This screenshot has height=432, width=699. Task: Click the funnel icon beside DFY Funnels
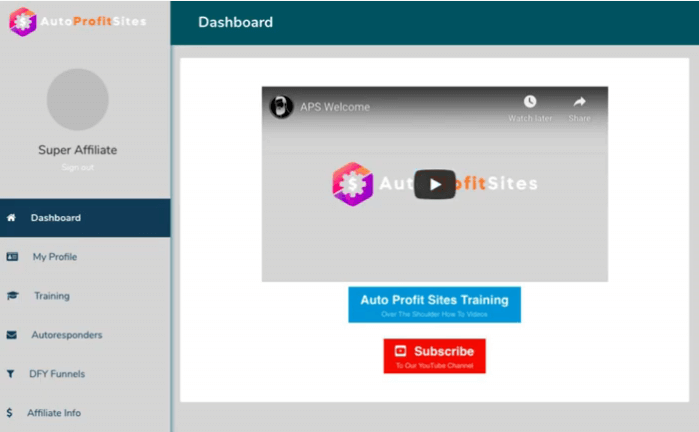pos(10,374)
